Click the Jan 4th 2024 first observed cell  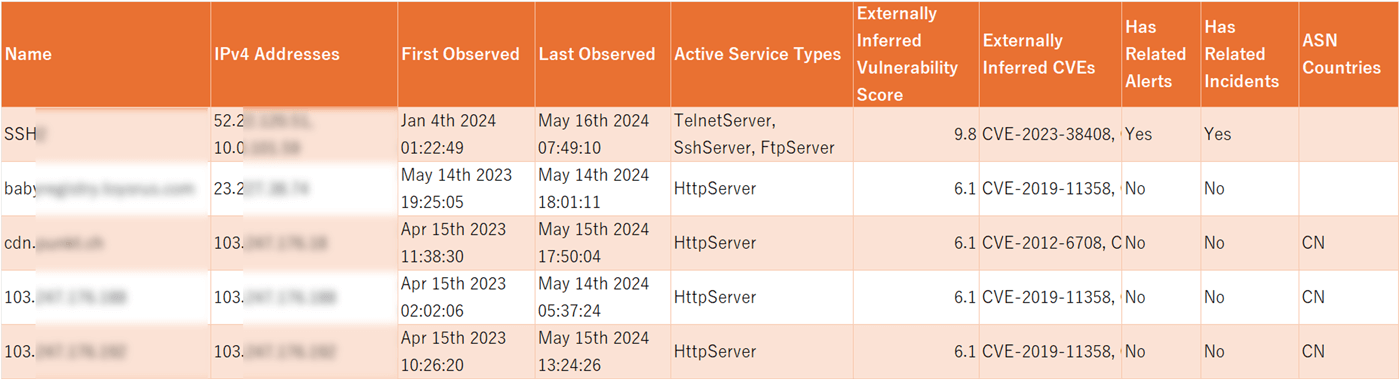[x=466, y=134]
